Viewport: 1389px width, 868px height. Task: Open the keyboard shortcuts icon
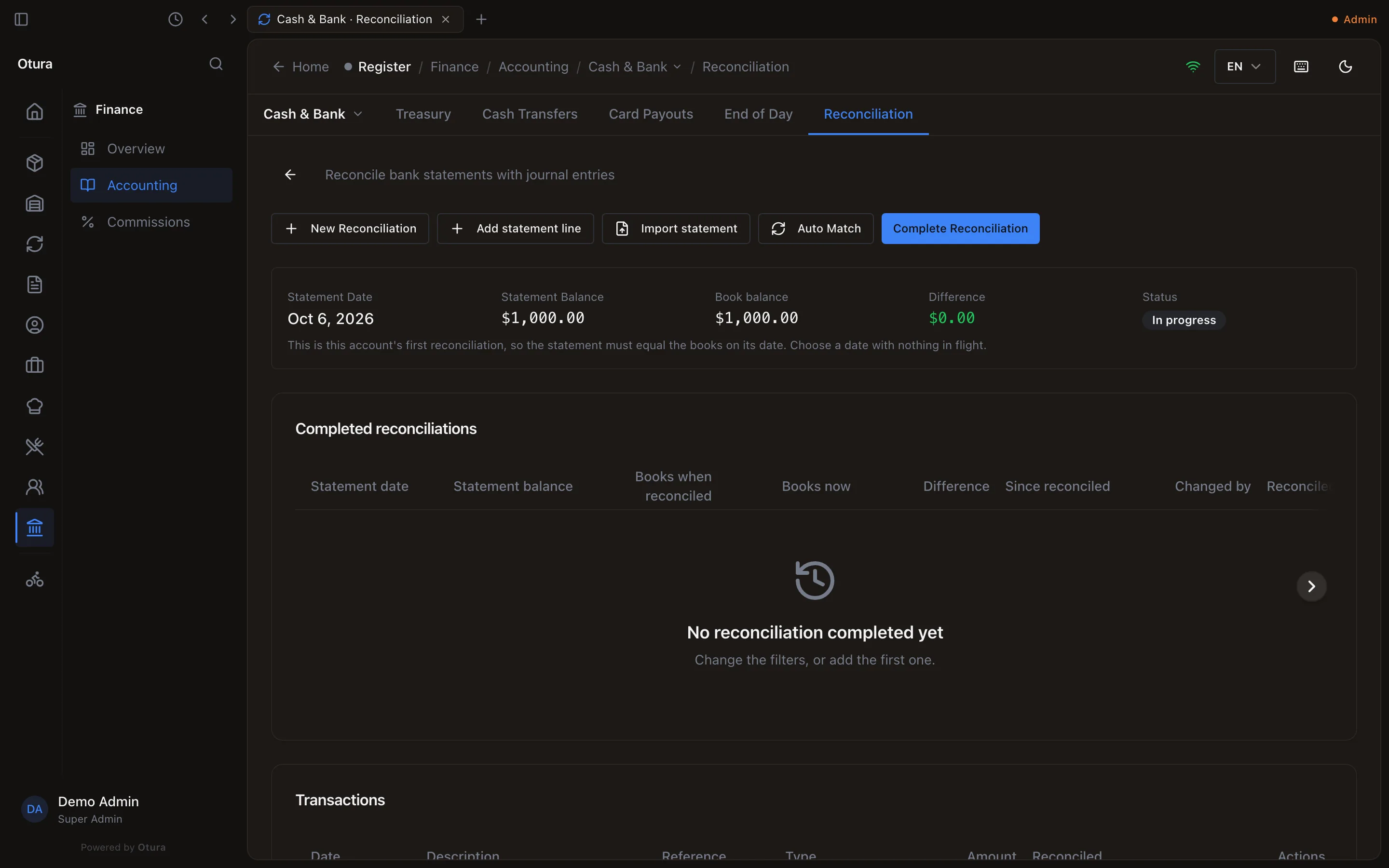(1301, 67)
